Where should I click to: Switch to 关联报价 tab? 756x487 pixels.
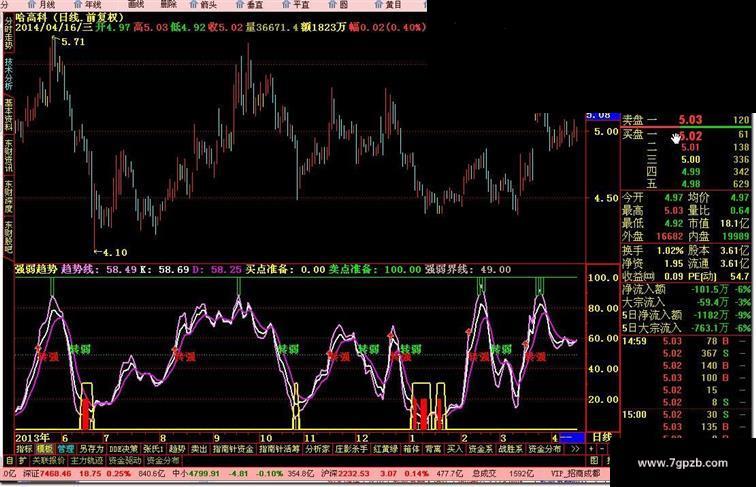(48, 460)
